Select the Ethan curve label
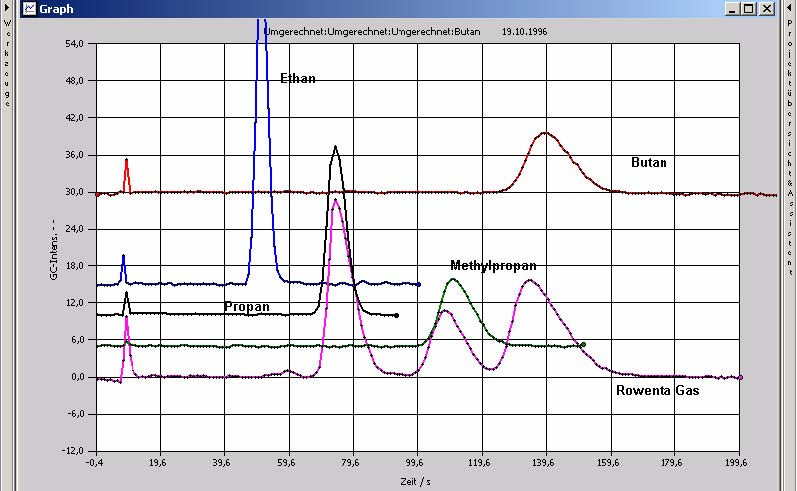 pyautogui.click(x=298, y=78)
